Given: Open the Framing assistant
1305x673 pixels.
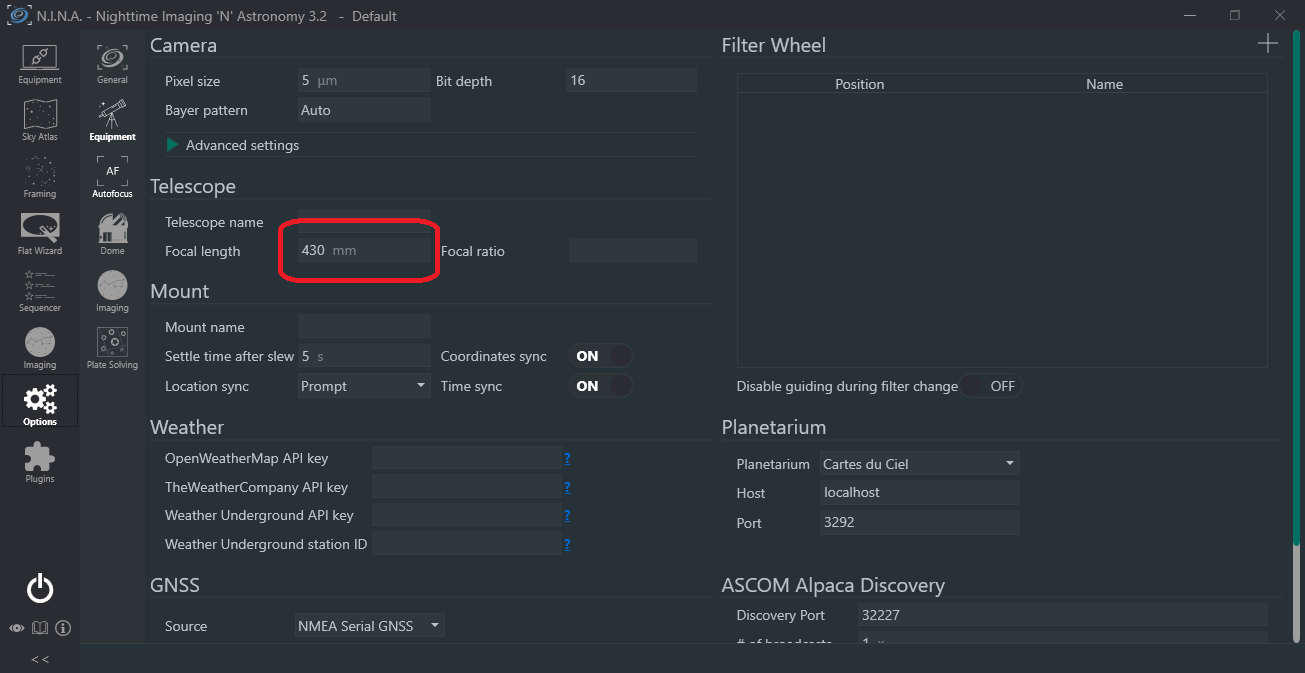Looking at the screenshot, I should coord(40,177).
